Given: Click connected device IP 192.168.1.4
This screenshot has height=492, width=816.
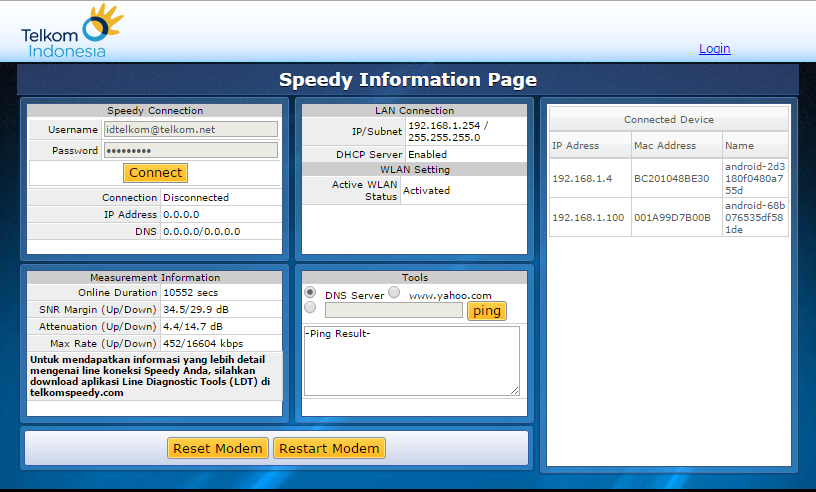Looking at the screenshot, I should click(x=582, y=179).
